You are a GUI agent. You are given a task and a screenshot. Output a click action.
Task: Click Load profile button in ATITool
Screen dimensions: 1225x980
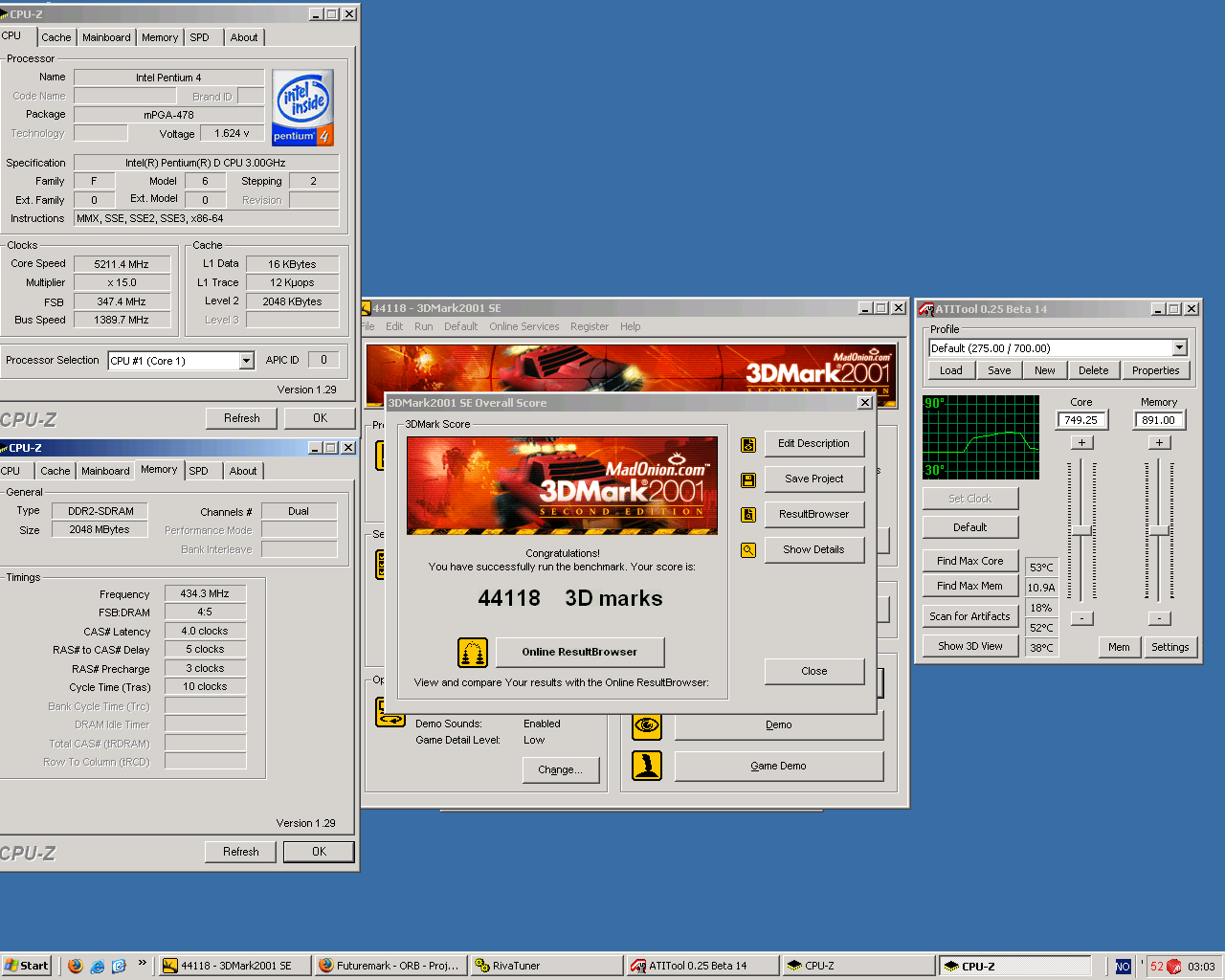coord(950,371)
